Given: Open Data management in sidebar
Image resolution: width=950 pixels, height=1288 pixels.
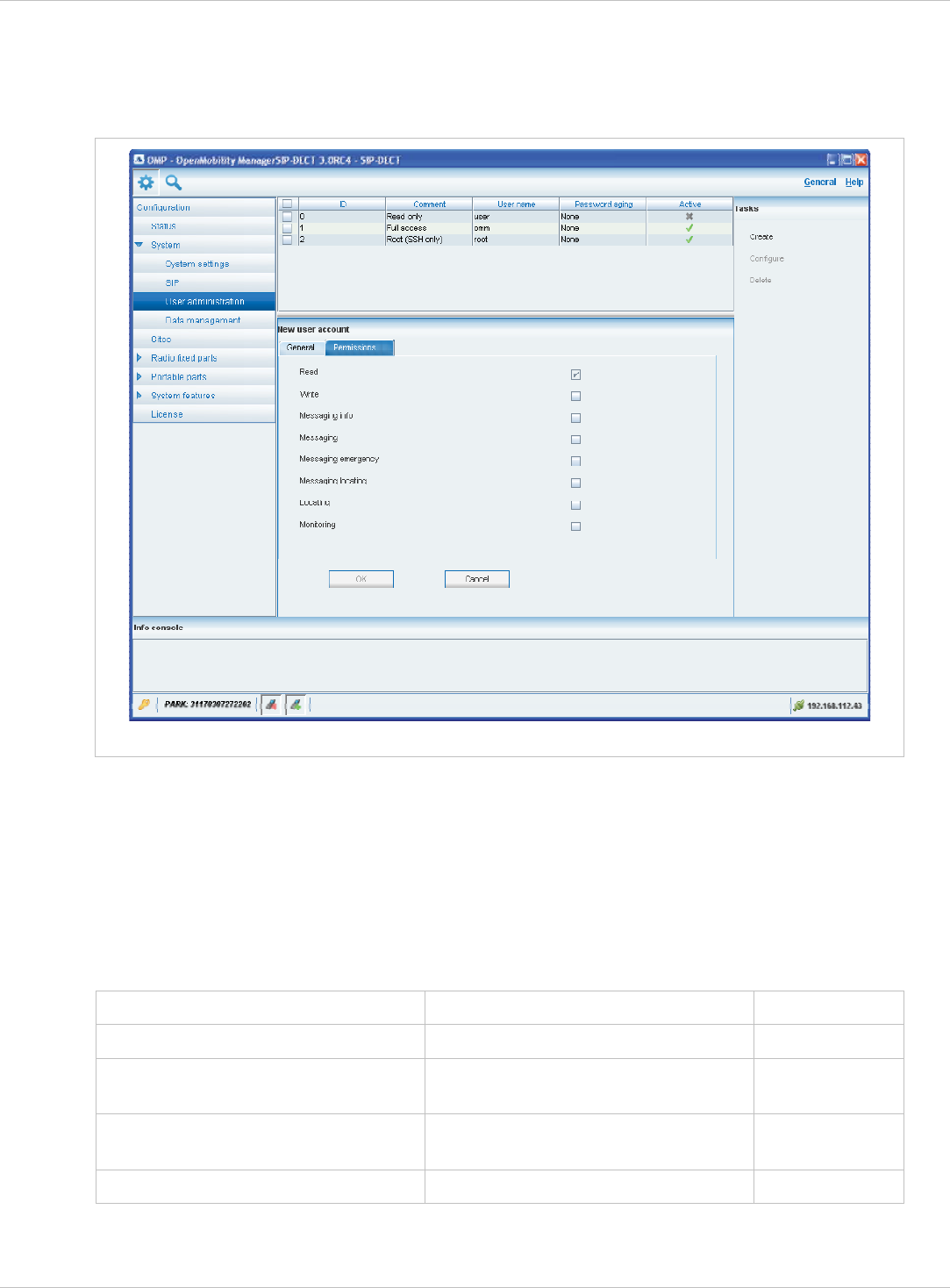Looking at the screenshot, I should pos(203,320).
